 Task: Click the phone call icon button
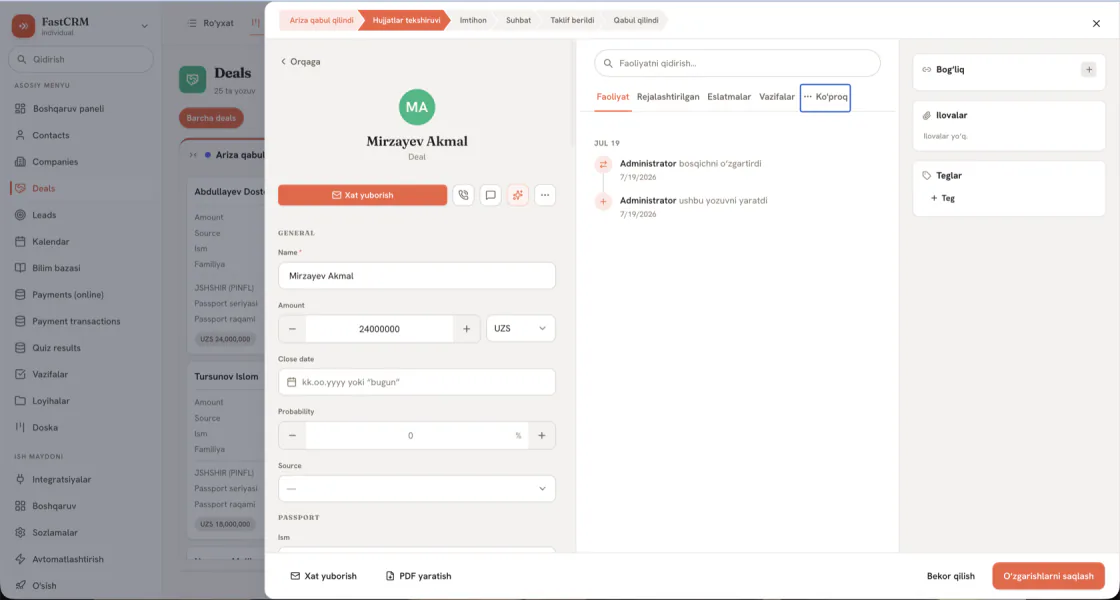(464, 195)
